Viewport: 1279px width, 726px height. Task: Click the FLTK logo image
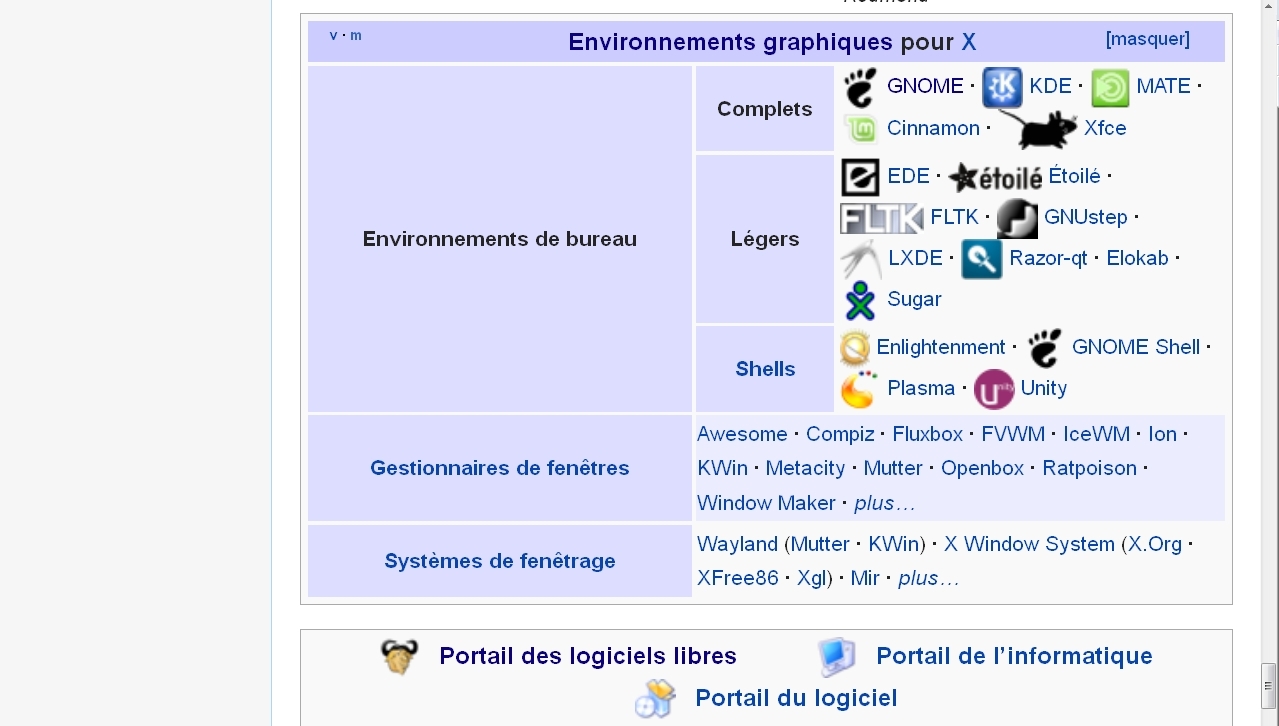click(881, 217)
